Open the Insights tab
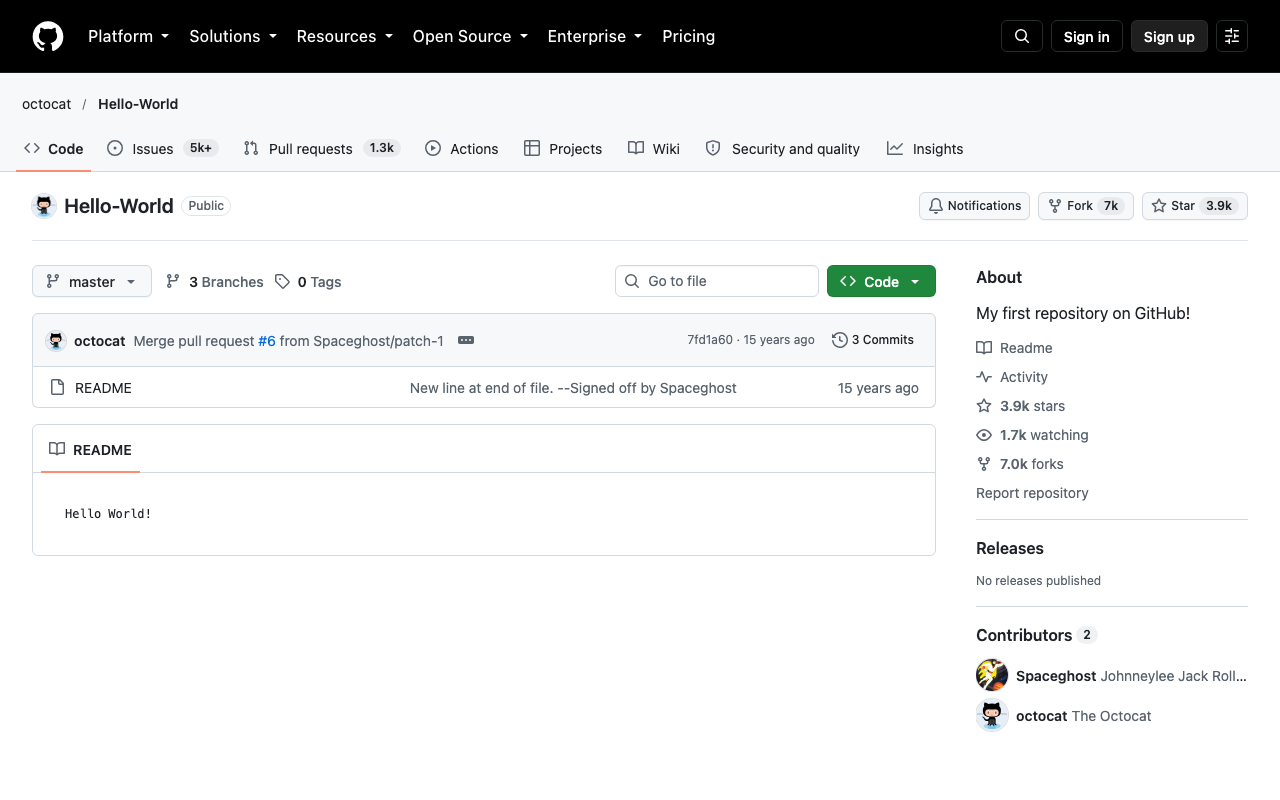 pyautogui.click(x=925, y=148)
